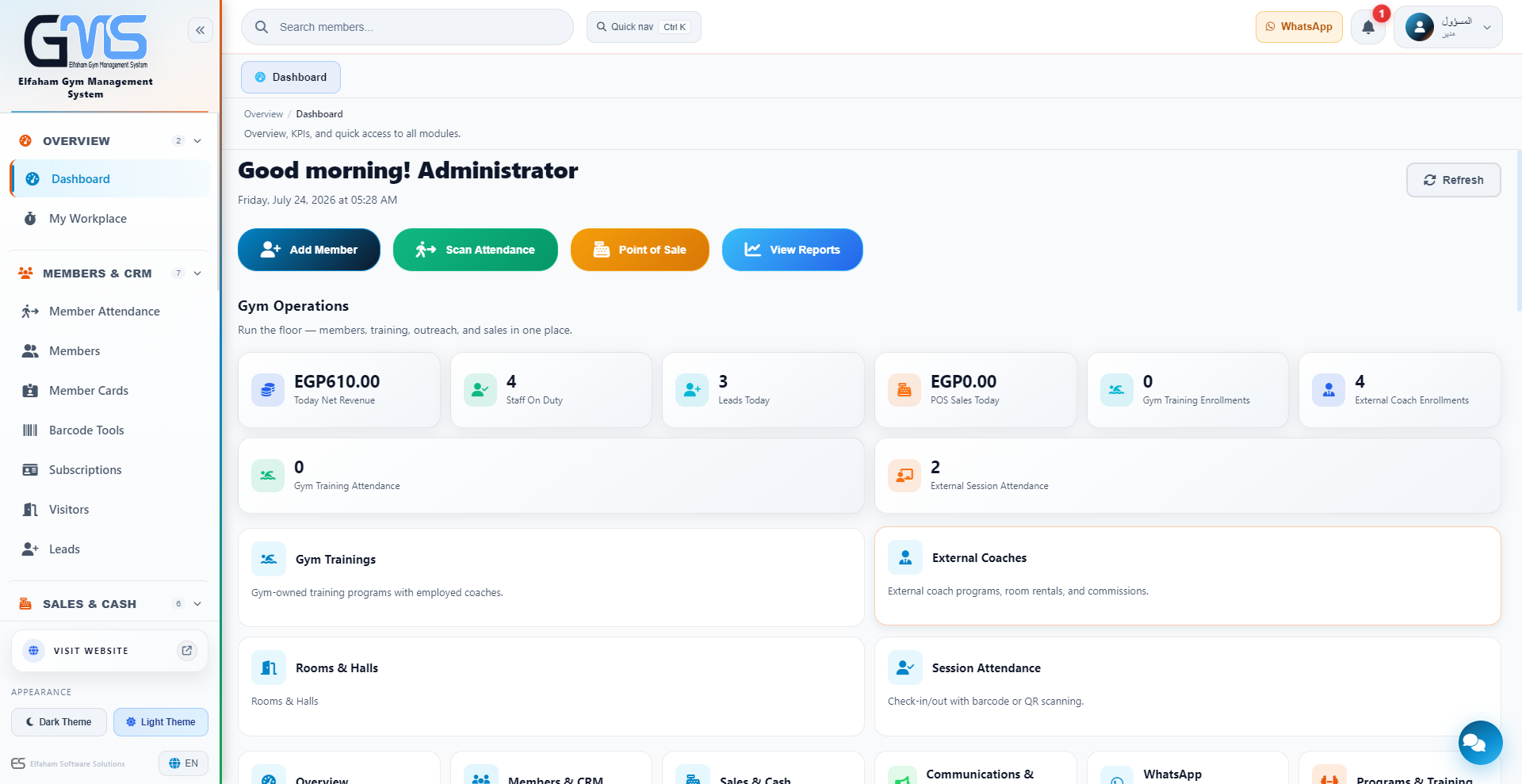This screenshot has width=1522, height=784.
Task: Click the Rooms & Halls door icon
Action: click(269, 667)
